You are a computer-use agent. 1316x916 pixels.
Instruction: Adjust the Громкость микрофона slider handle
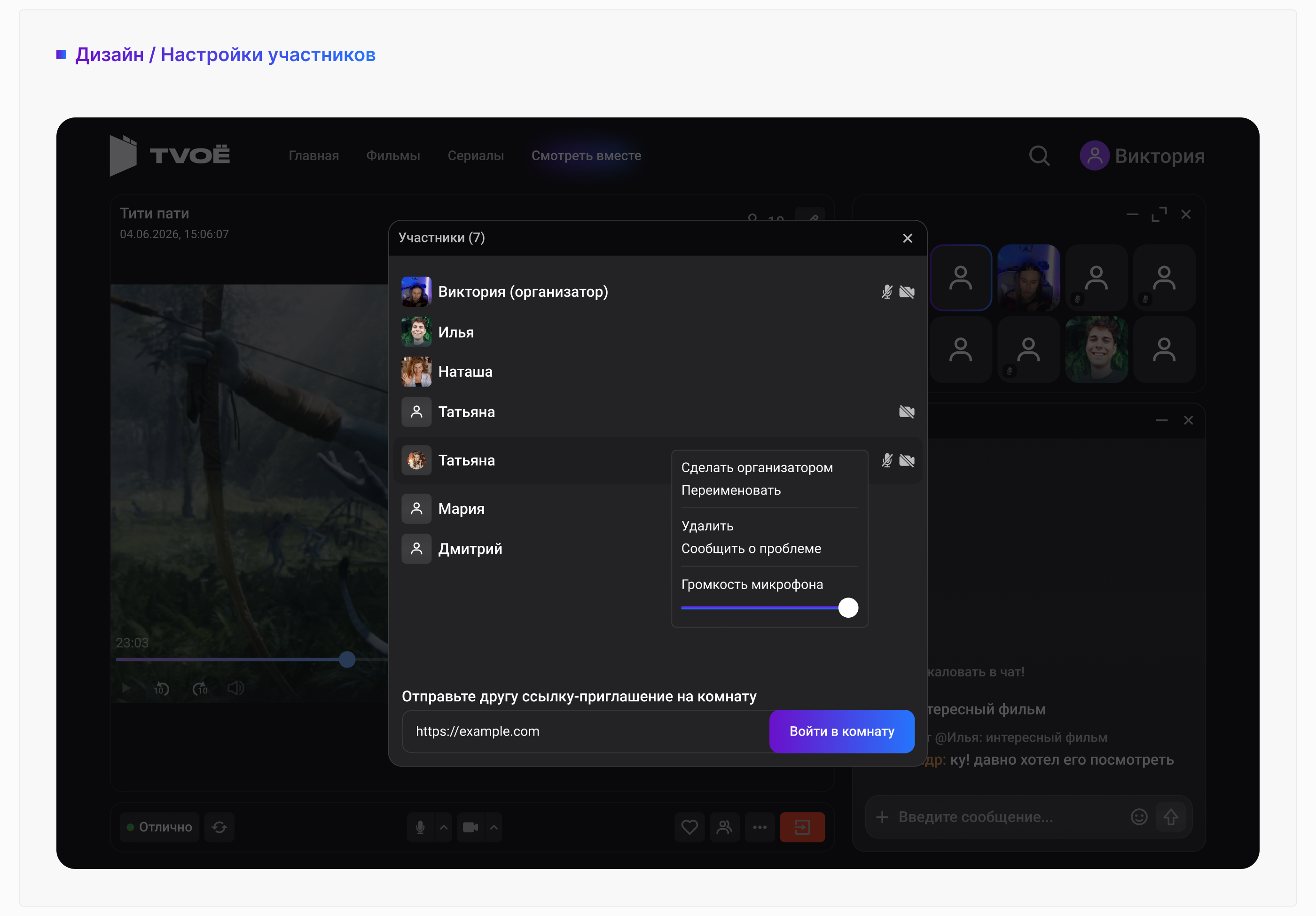pos(848,608)
